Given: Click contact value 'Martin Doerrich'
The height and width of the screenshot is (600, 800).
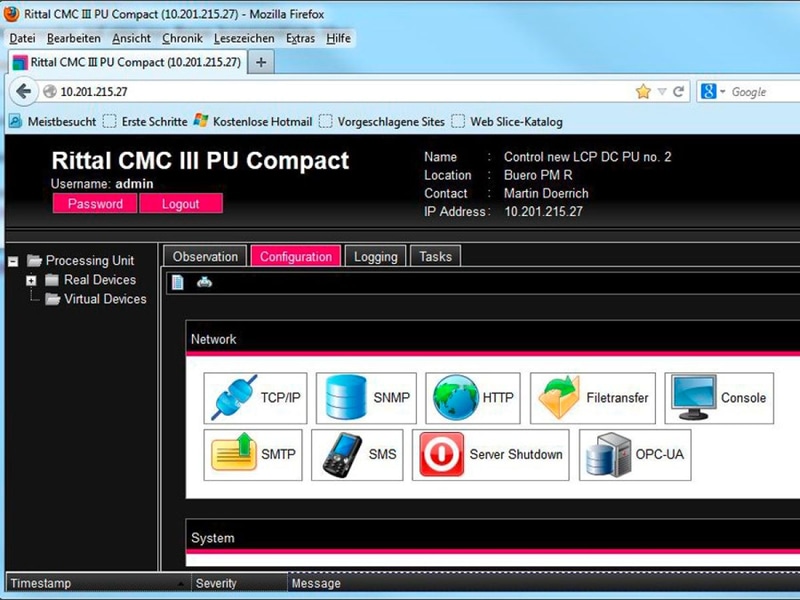Looking at the screenshot, I should tap(546, 193).
